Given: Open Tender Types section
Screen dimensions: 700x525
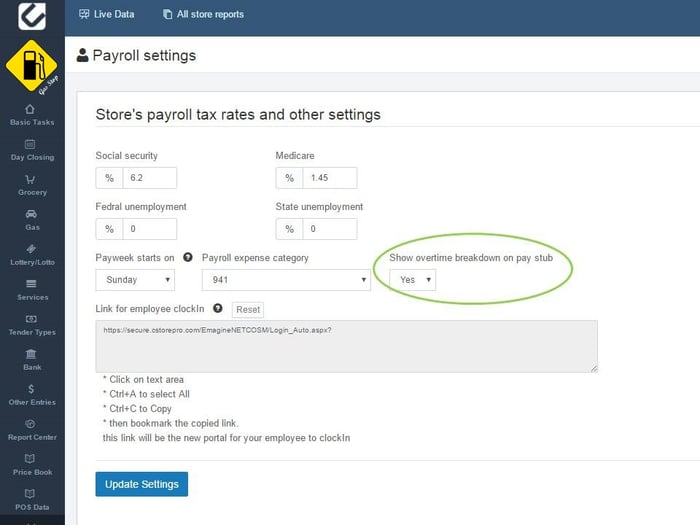Looking at the screenshot, I should point(31,324).
